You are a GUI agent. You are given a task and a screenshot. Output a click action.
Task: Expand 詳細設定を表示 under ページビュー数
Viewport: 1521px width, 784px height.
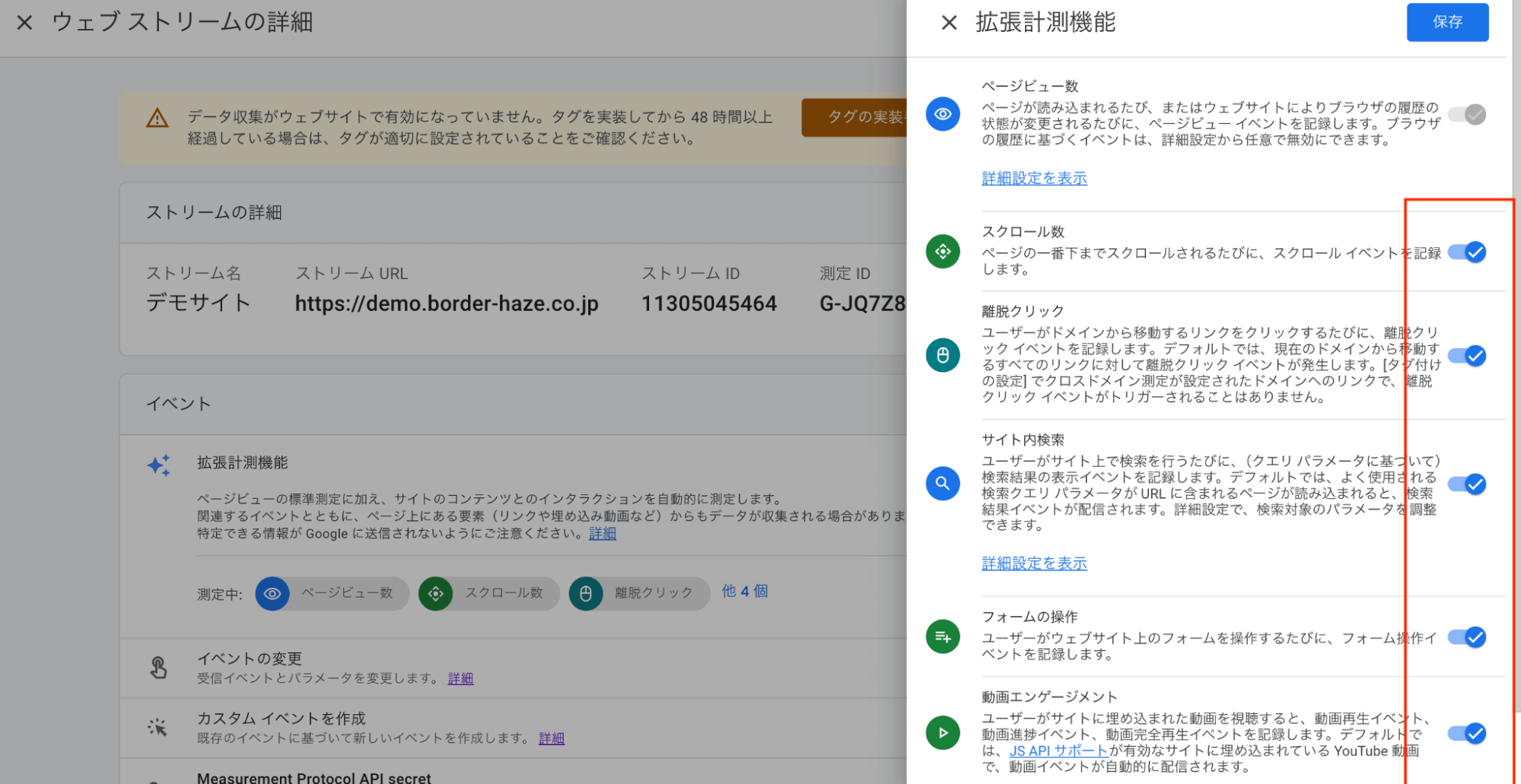[1033, 177]
